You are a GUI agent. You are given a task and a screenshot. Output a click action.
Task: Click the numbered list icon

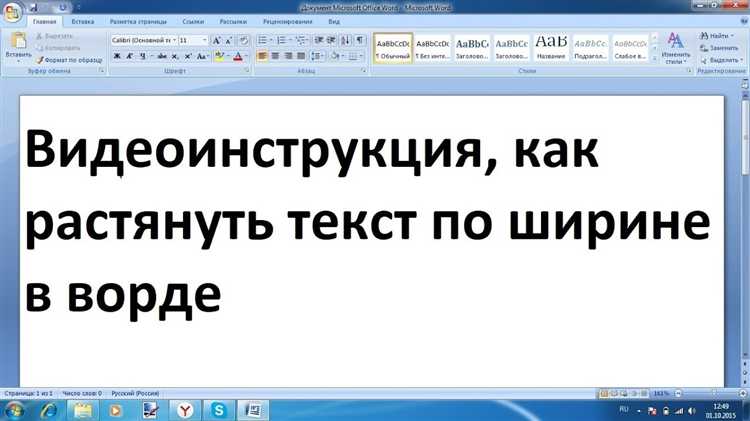point(280,40)
